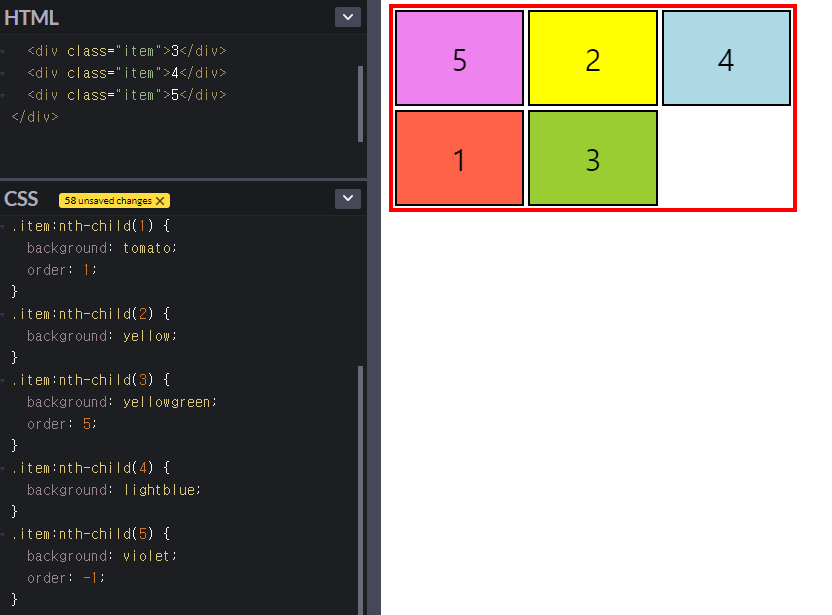Click the '.item:nth-child(1) {' selector line
Screen dimensions: 832x615
(x=91, y=226)
